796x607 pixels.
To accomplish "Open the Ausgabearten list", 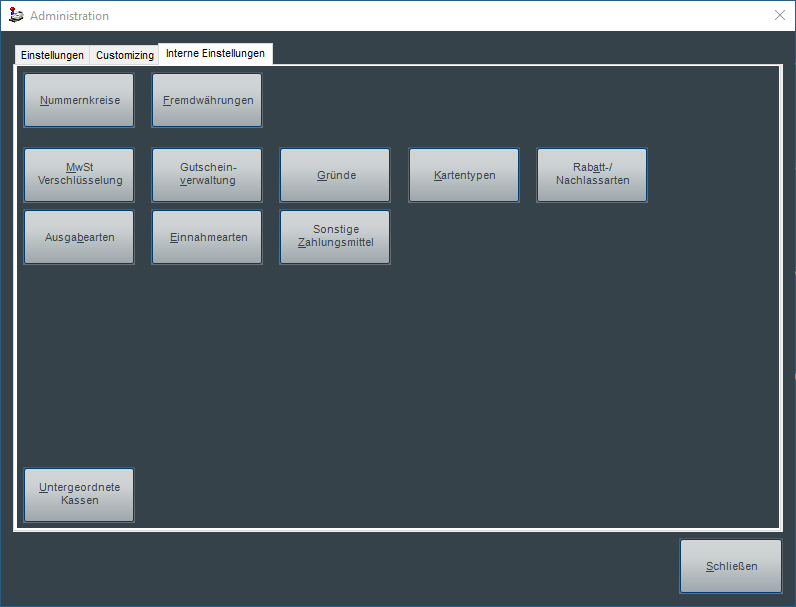I will coord(79,237).
